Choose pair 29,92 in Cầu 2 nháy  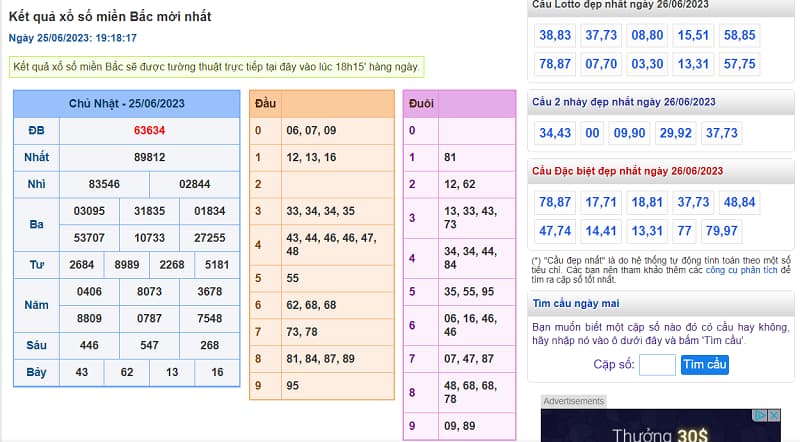[x=676, y=133]
